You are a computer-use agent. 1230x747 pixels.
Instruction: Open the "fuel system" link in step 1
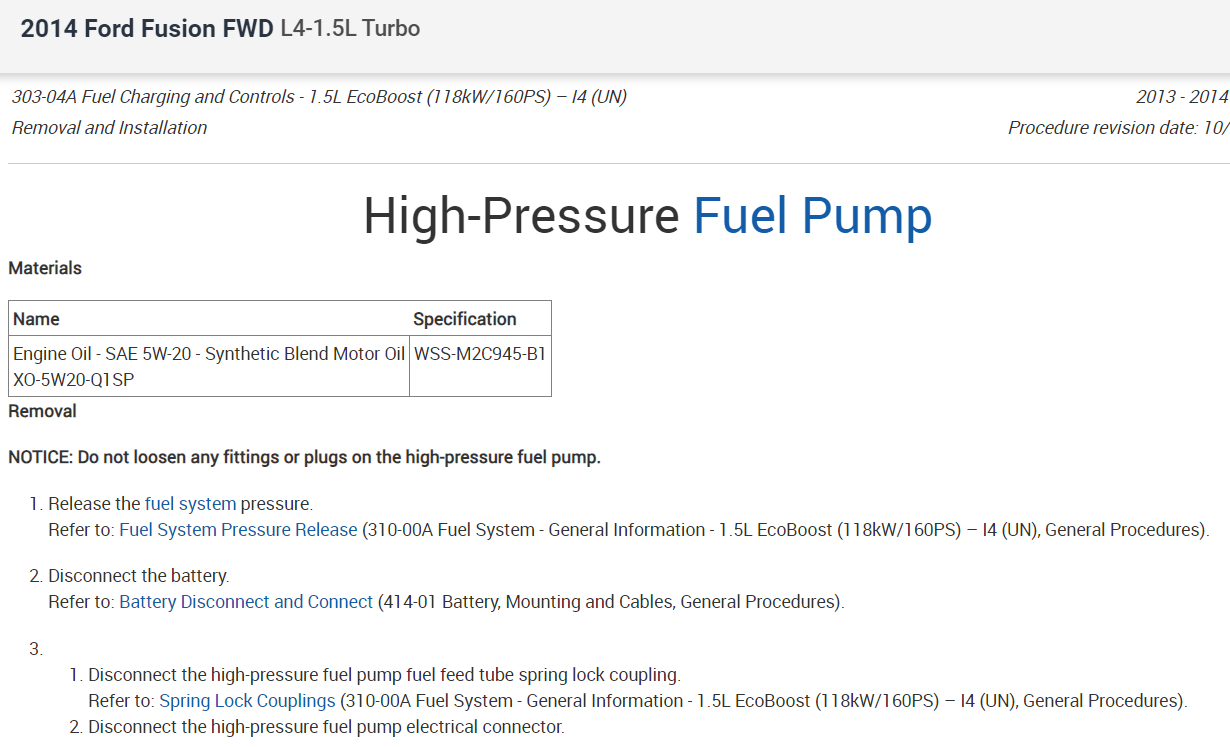(x=190, y=504)
